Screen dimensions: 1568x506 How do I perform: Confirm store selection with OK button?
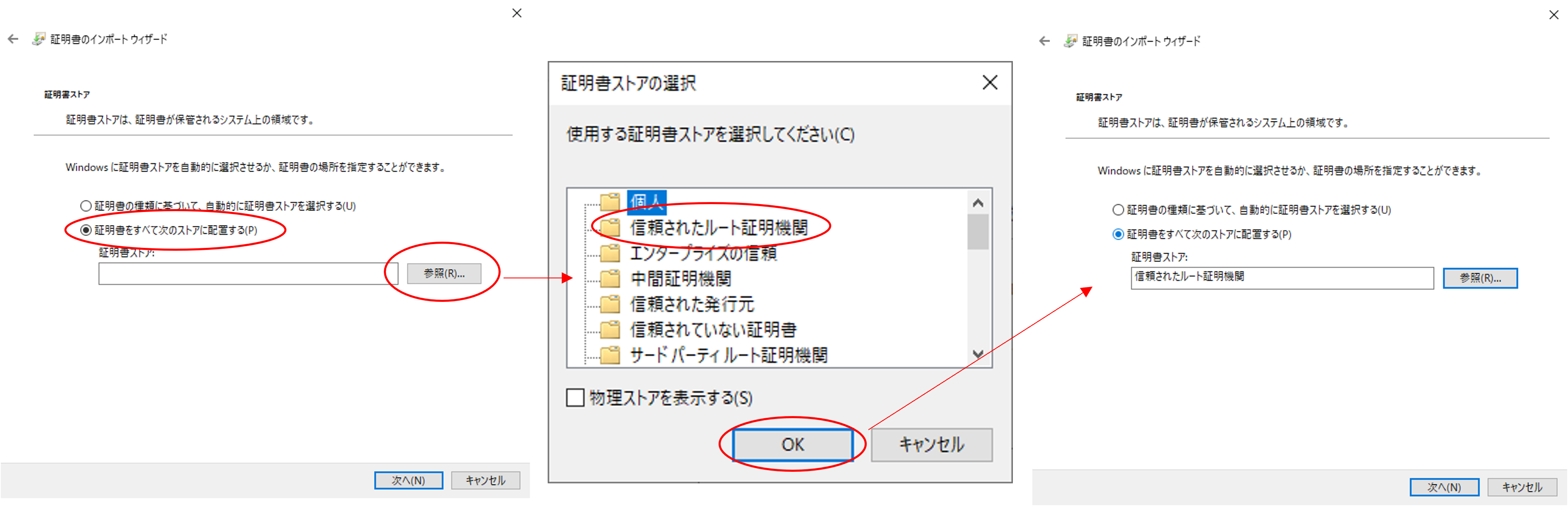[x=792, y=445]
